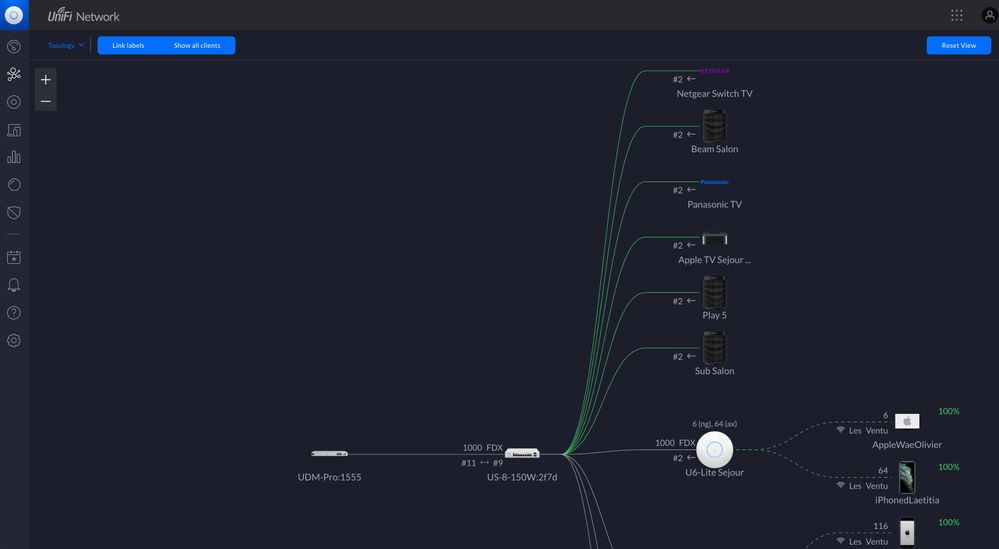
Task: Open the UniFi Devices sidebar icon
Action: (x=14, y=102)
